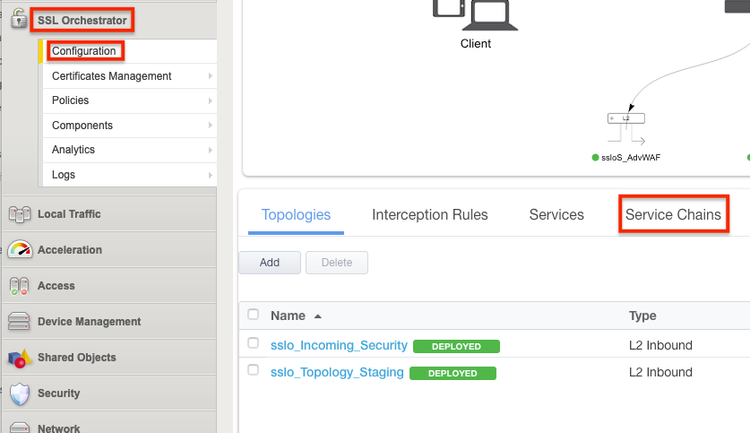
Task: Switch to the Interception Rules tab
Action: click(430, 215)
